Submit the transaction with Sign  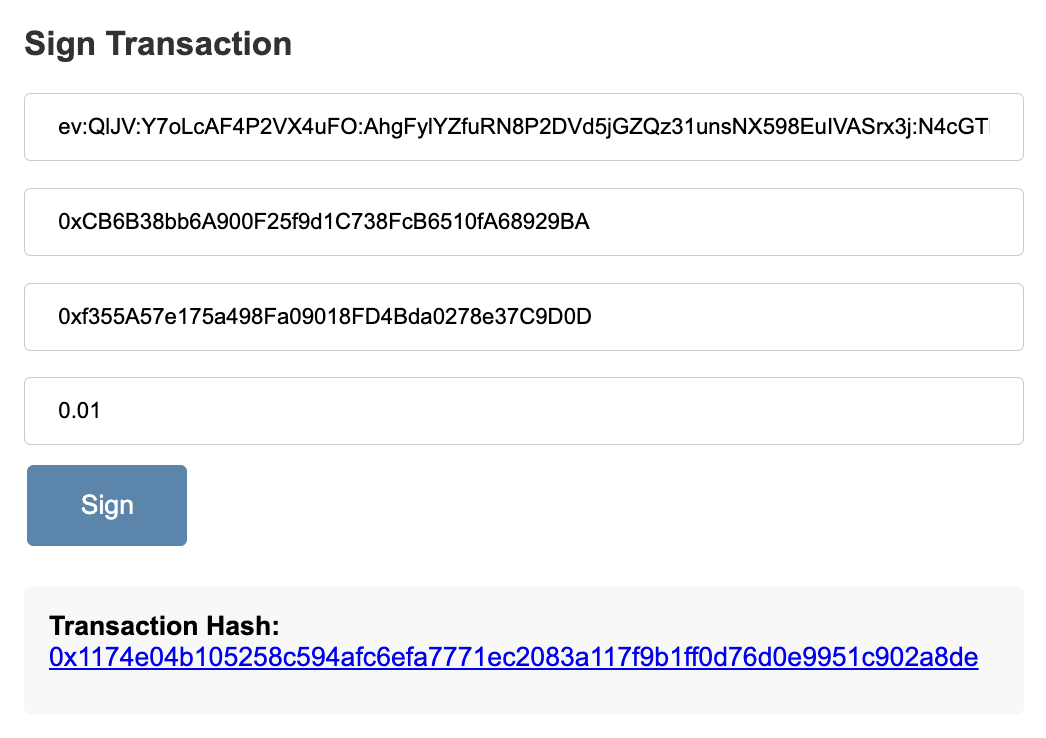click(x=107, y=505)
